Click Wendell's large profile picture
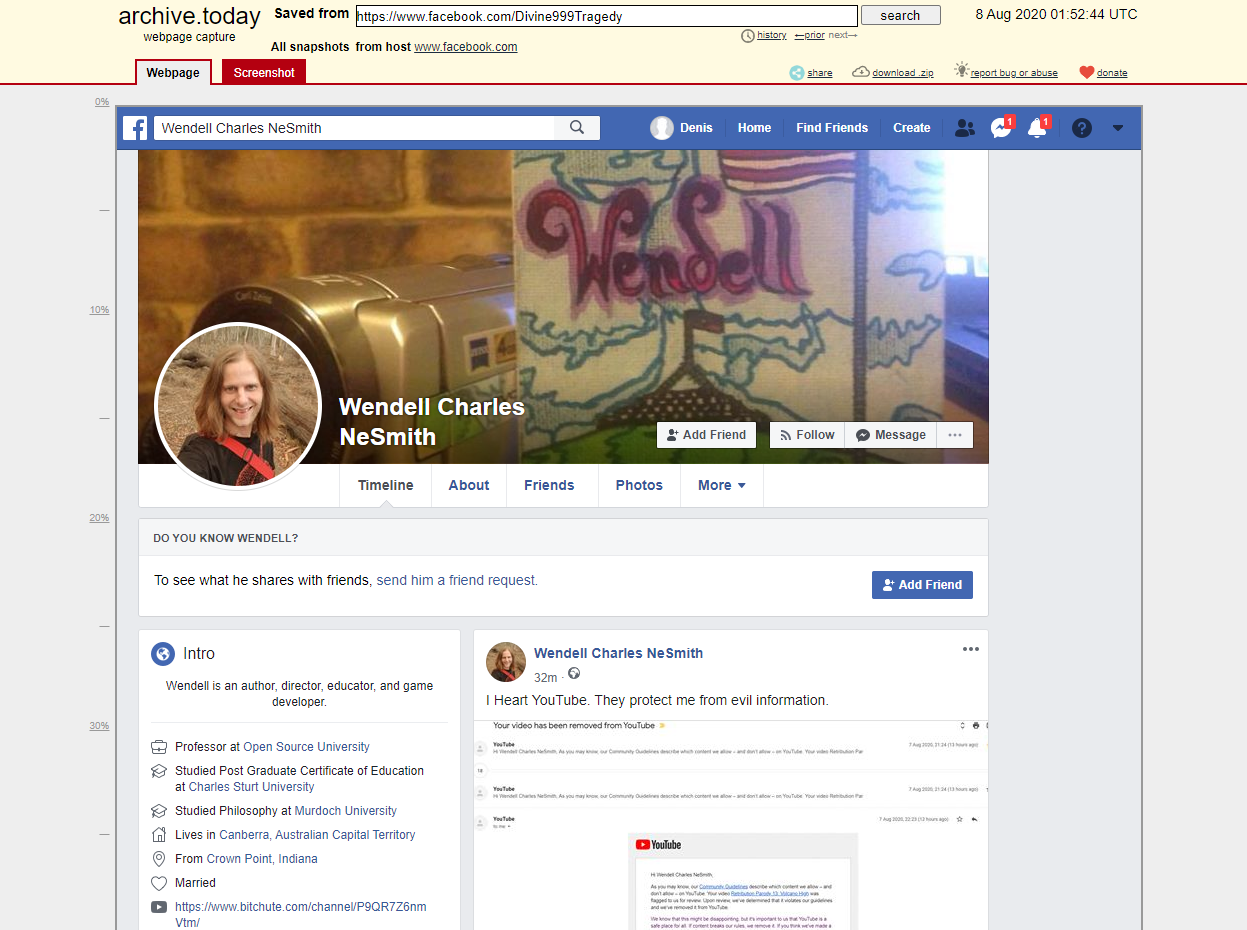1247x930 pixels. [238, 406]
